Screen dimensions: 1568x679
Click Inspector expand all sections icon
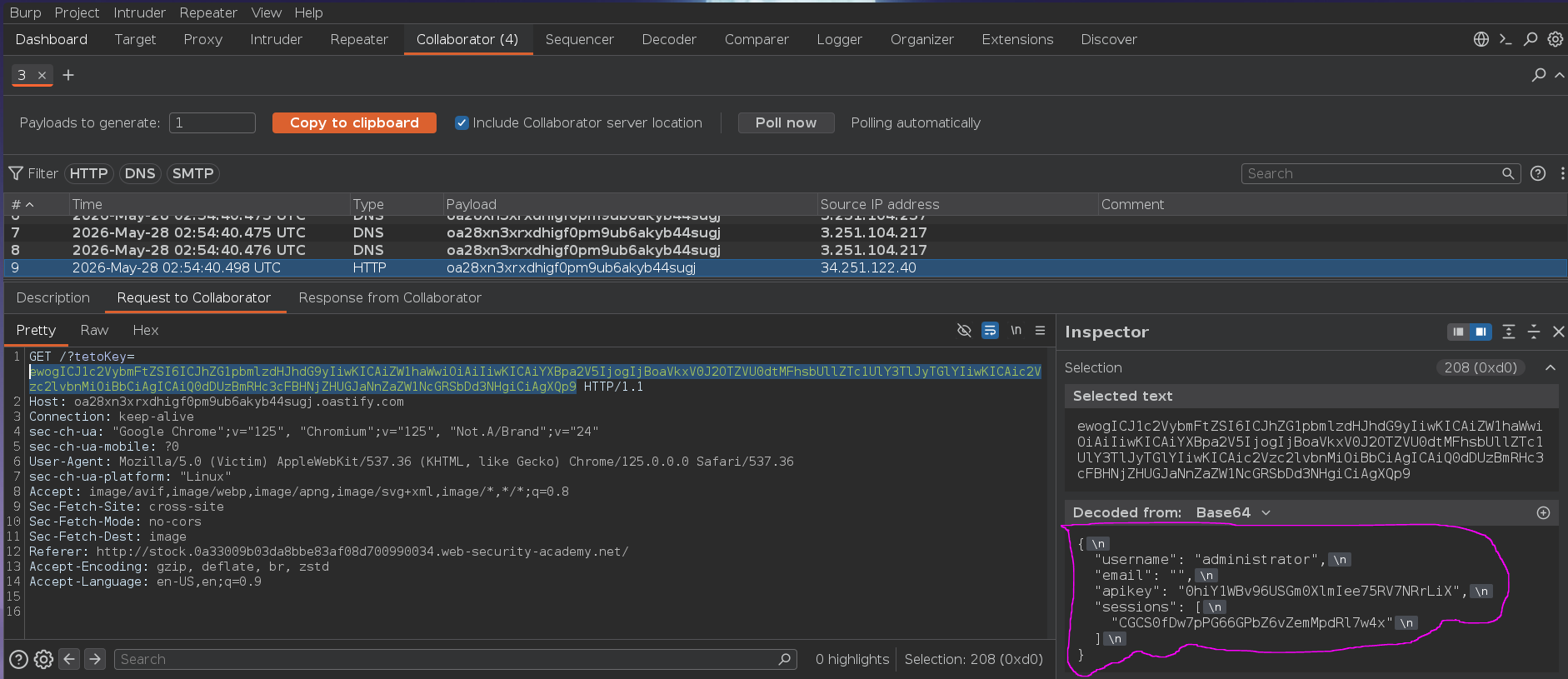click(x=1508, y=332)
